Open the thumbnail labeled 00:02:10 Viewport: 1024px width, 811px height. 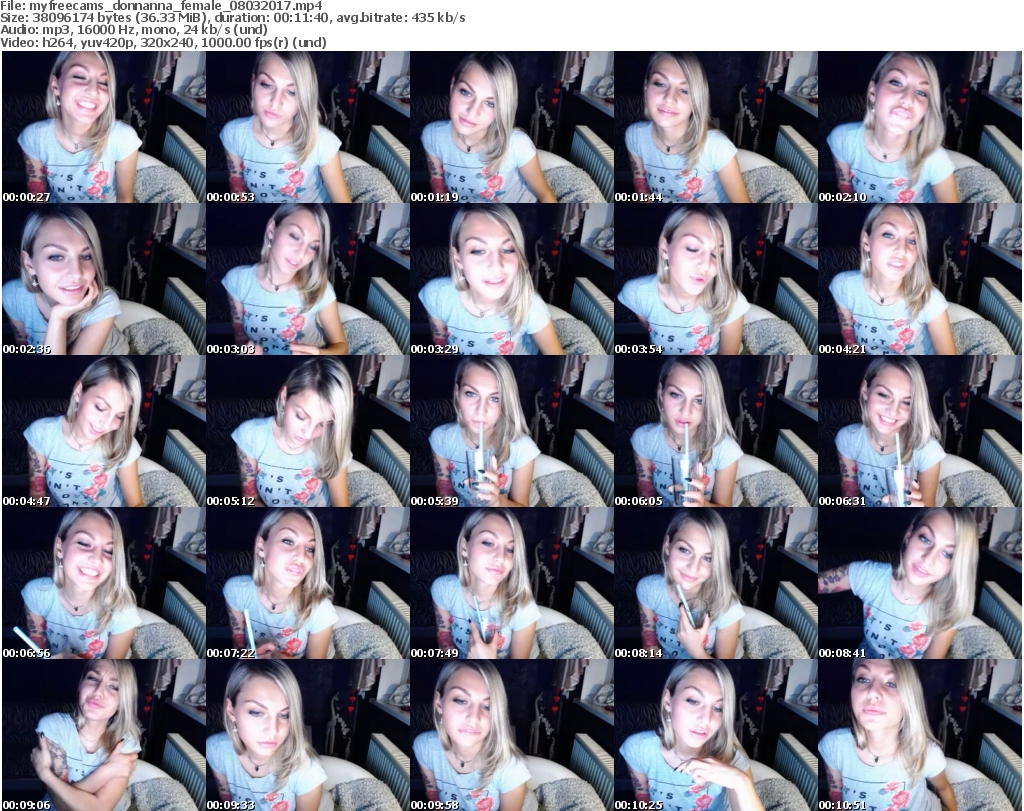[x=920, y=127]
